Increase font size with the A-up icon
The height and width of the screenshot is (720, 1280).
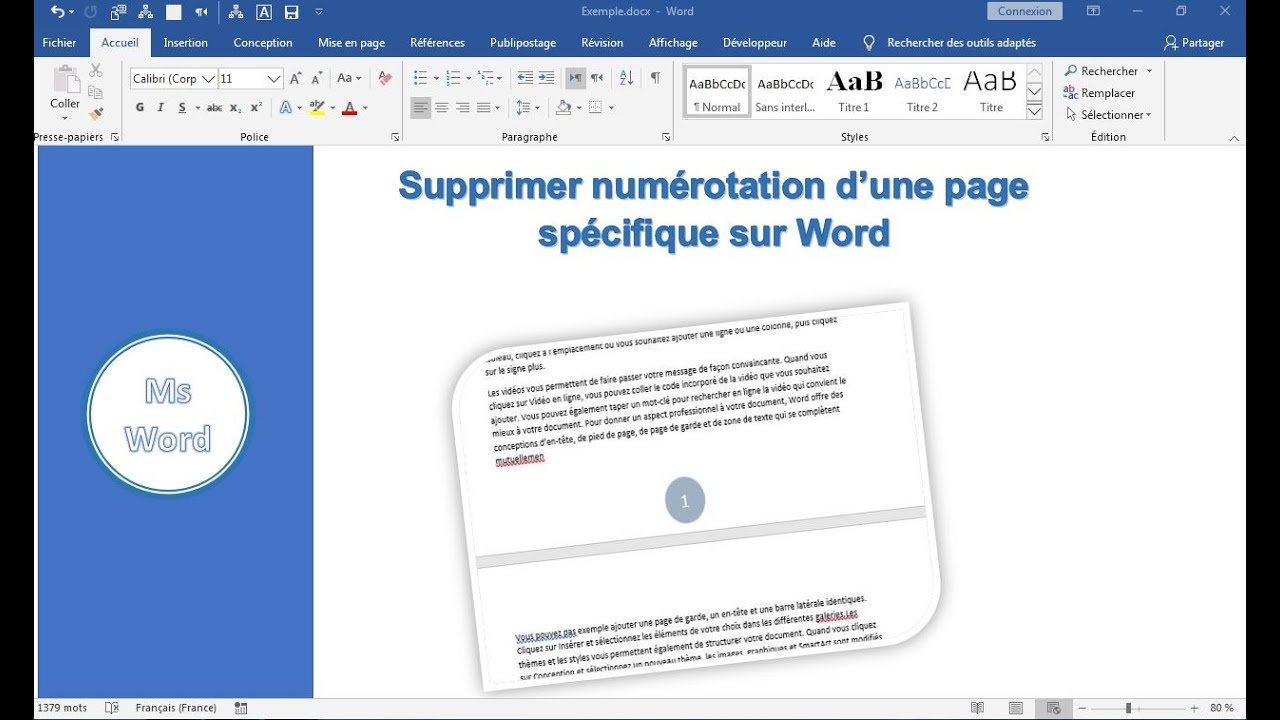[x=296, y=78]
